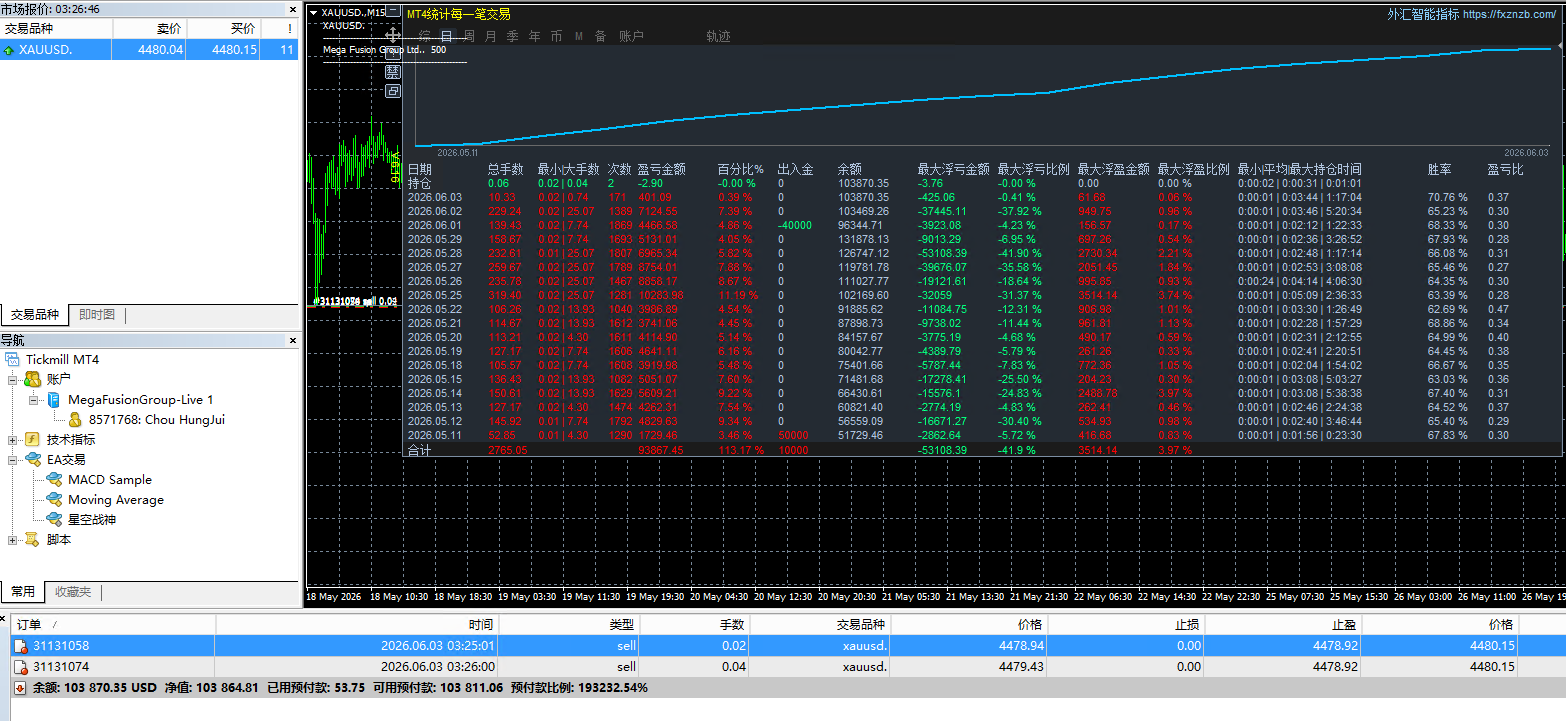Click the order icon for 31131074
The height and width of the screenshot is (721, 1566).
(20, 666)
